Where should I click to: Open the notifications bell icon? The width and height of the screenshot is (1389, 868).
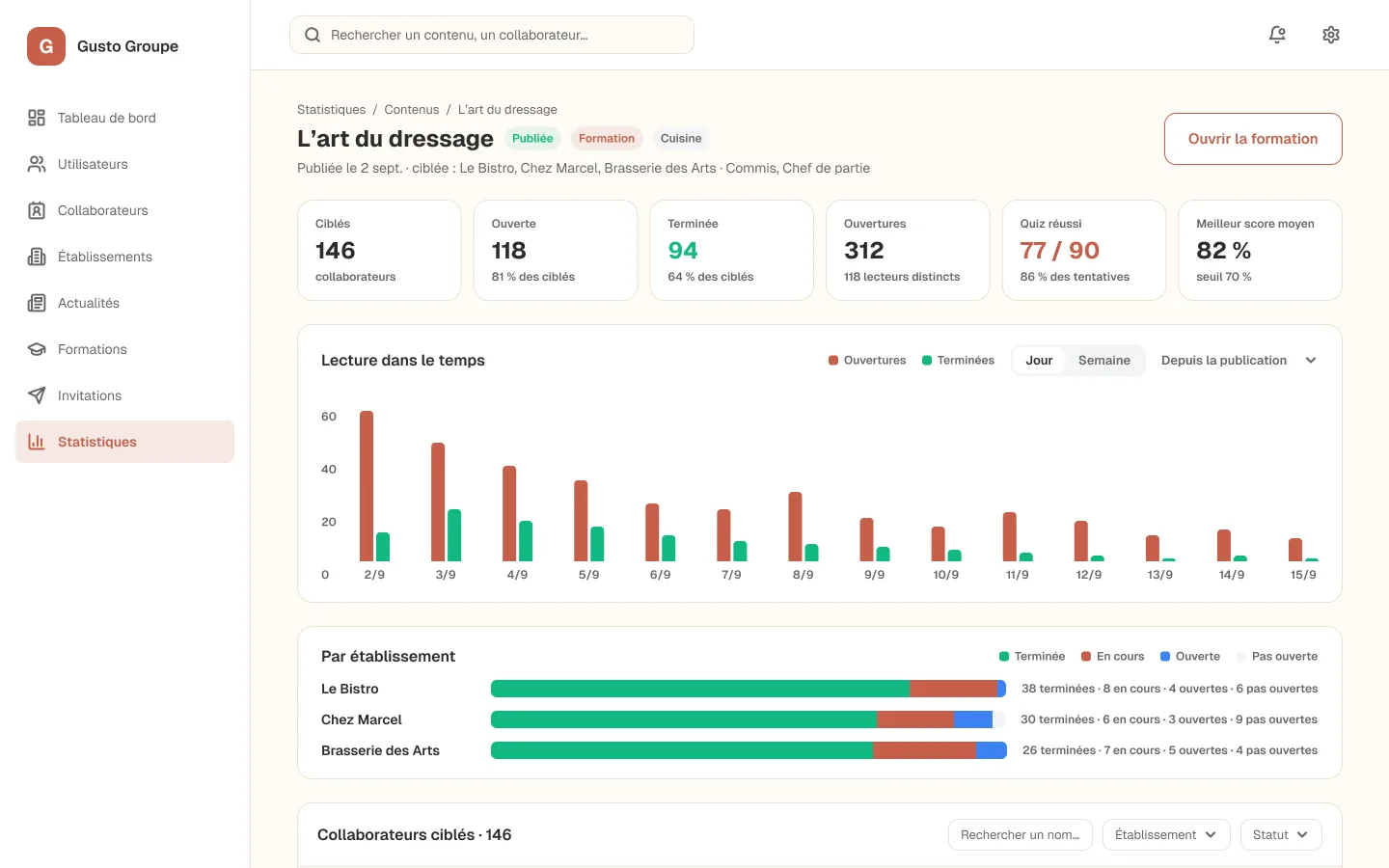1277,35
